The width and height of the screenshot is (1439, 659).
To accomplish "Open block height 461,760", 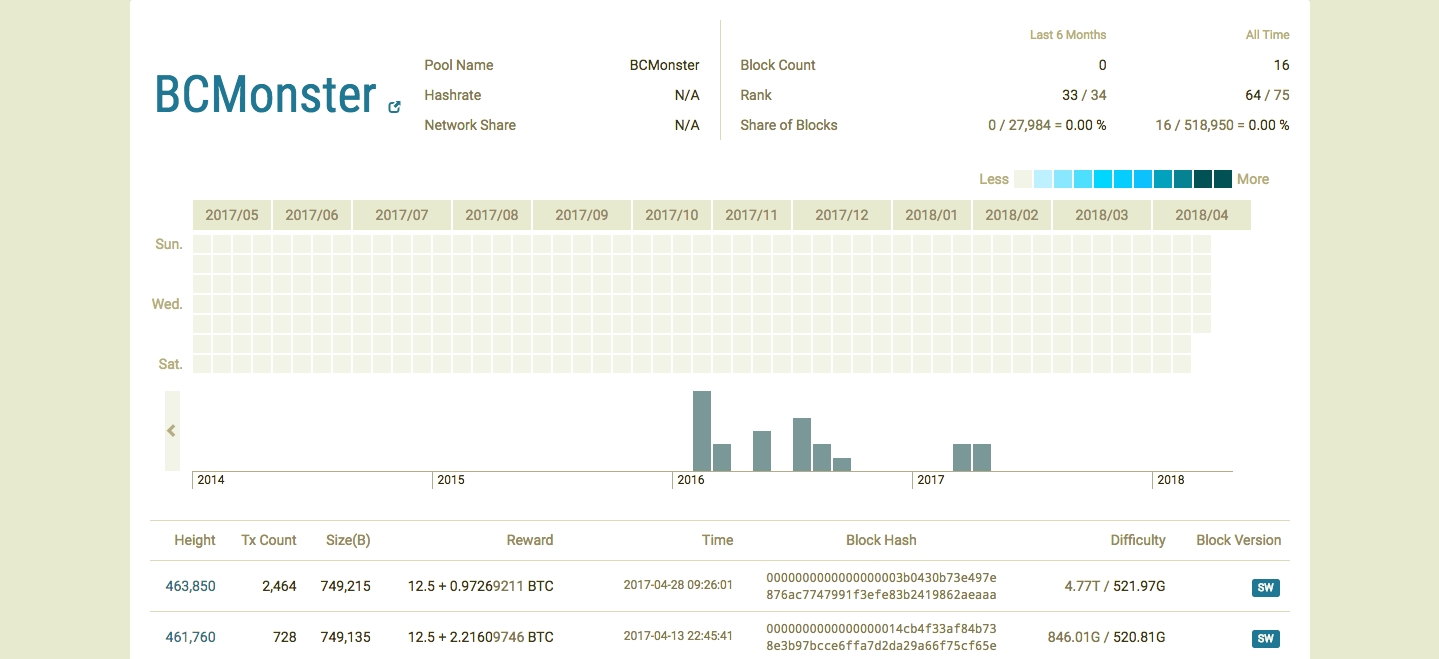I will 190,637.
